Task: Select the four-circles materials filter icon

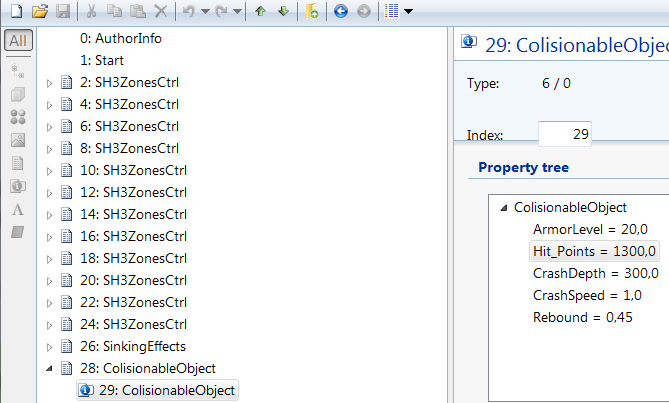Action: 18,117
